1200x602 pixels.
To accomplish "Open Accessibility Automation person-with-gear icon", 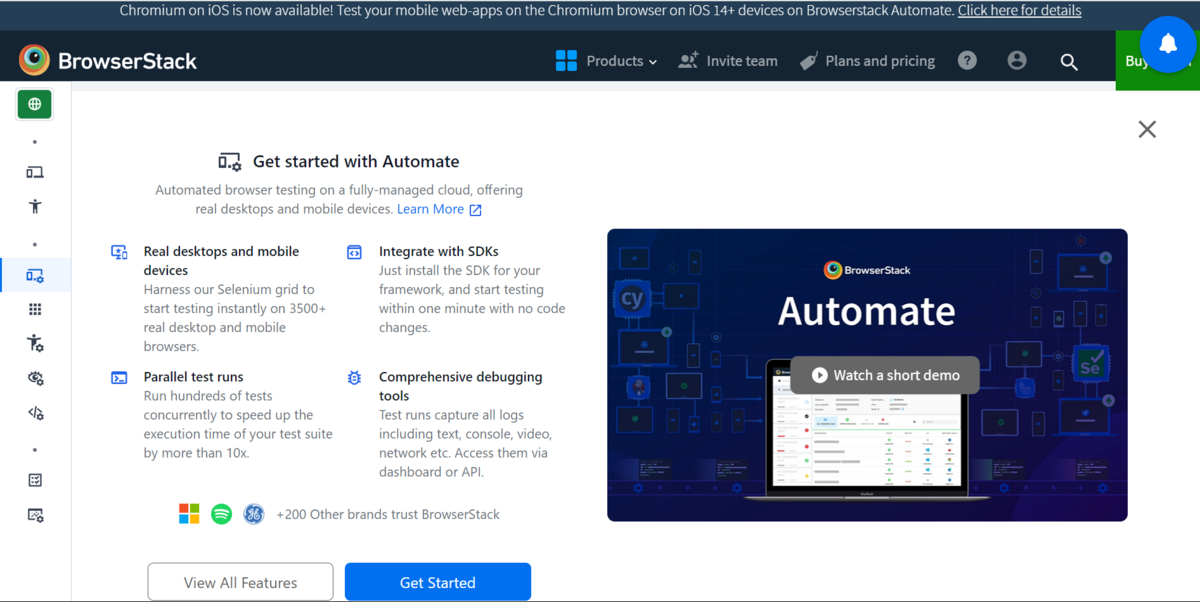I will click(x=35, y=344).
